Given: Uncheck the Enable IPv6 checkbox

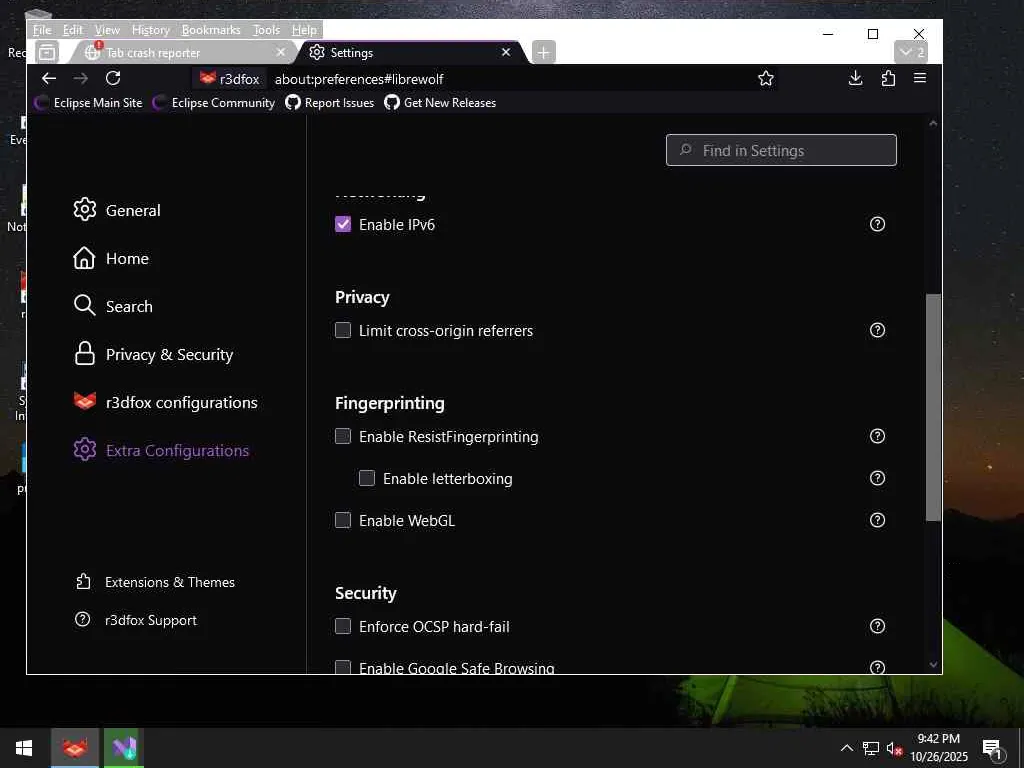Looking at the screenshot, I should [343, 224].
